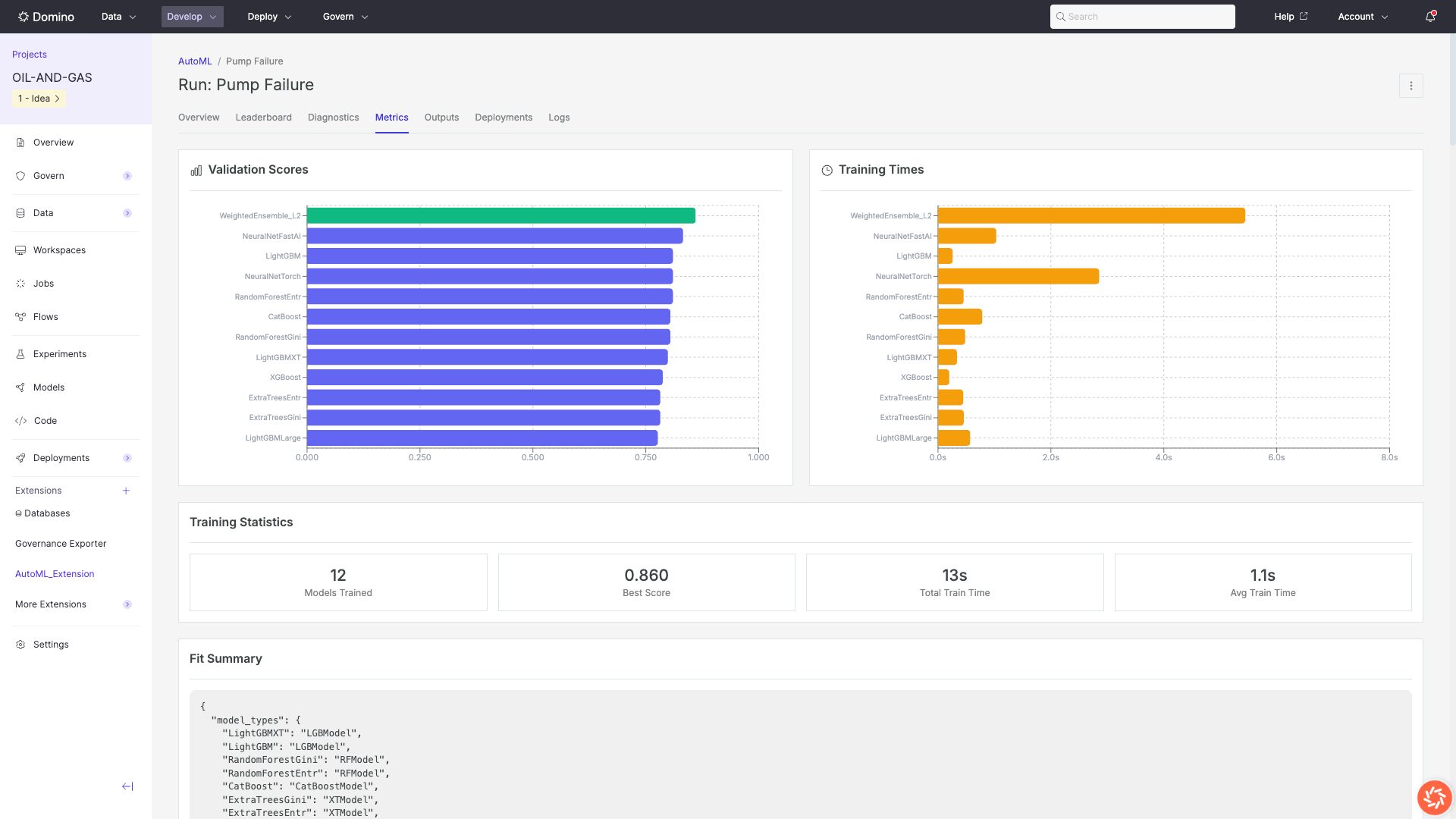Switch to the Outputs tab
The width and height of the screenshot is (1456, 819).
[442, 118]
